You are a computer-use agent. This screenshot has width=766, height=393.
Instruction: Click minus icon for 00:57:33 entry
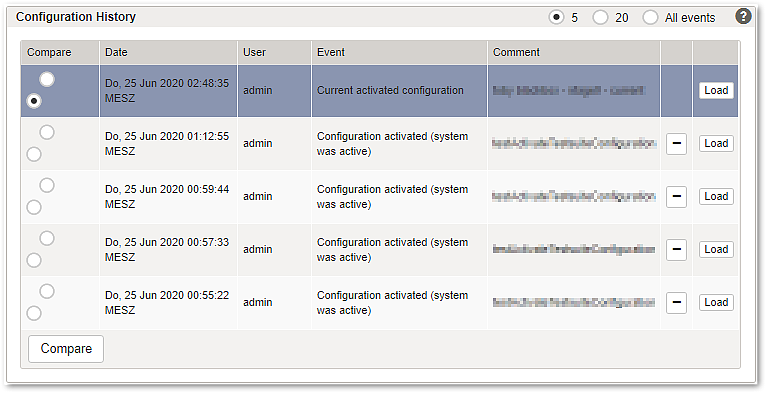(677, 249)
